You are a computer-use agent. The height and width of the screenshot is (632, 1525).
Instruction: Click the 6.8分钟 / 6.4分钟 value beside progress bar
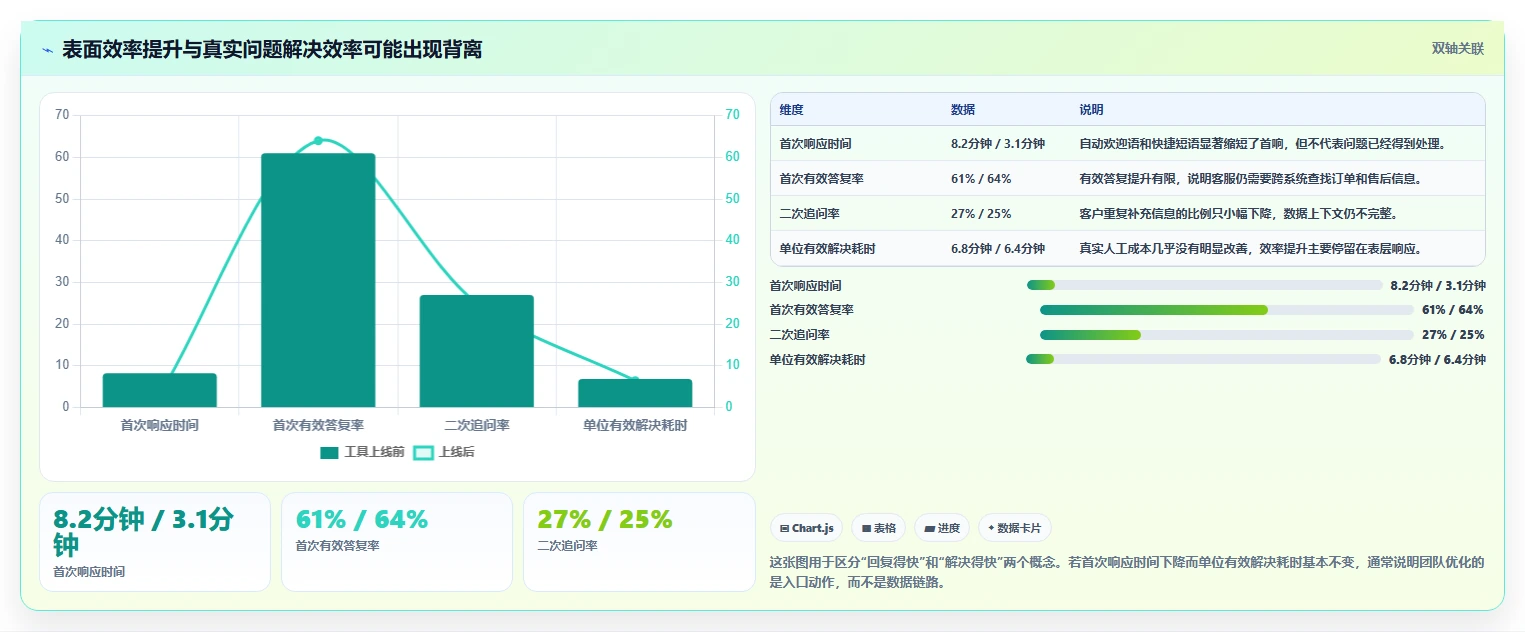click(1437, 359)
